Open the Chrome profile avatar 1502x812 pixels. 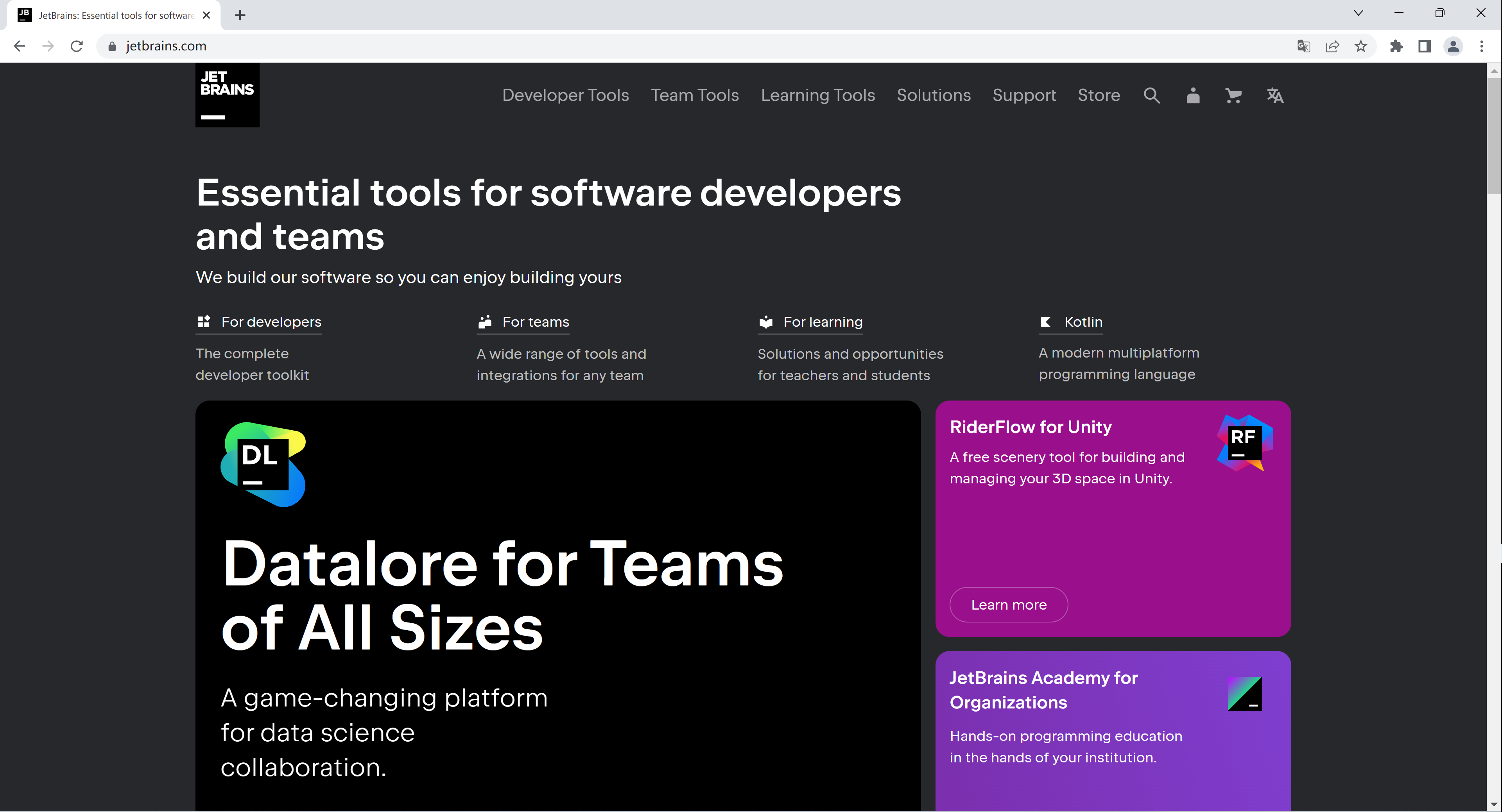(1453, 46)
